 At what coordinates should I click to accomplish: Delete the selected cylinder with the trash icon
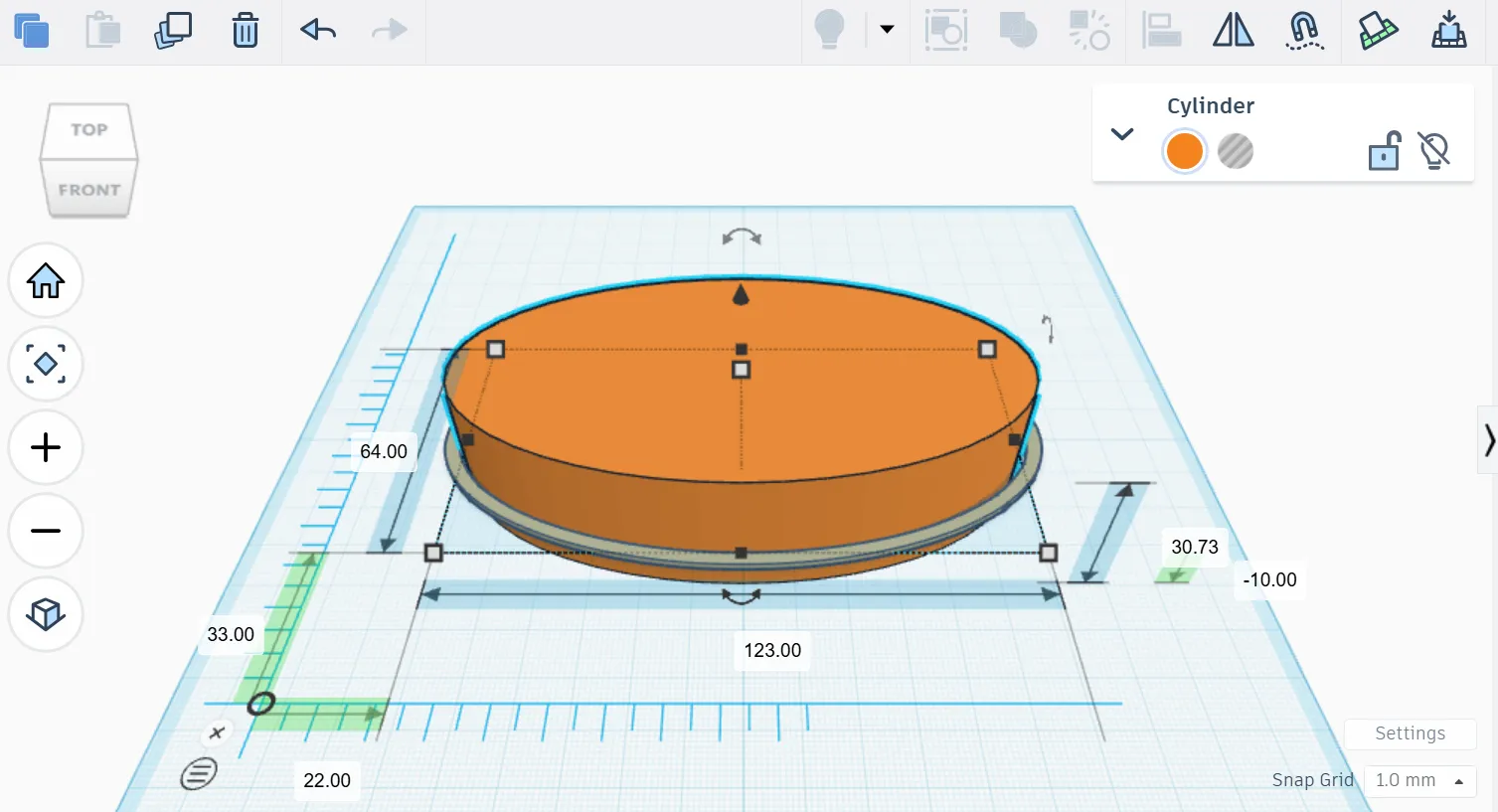[246, 31]
